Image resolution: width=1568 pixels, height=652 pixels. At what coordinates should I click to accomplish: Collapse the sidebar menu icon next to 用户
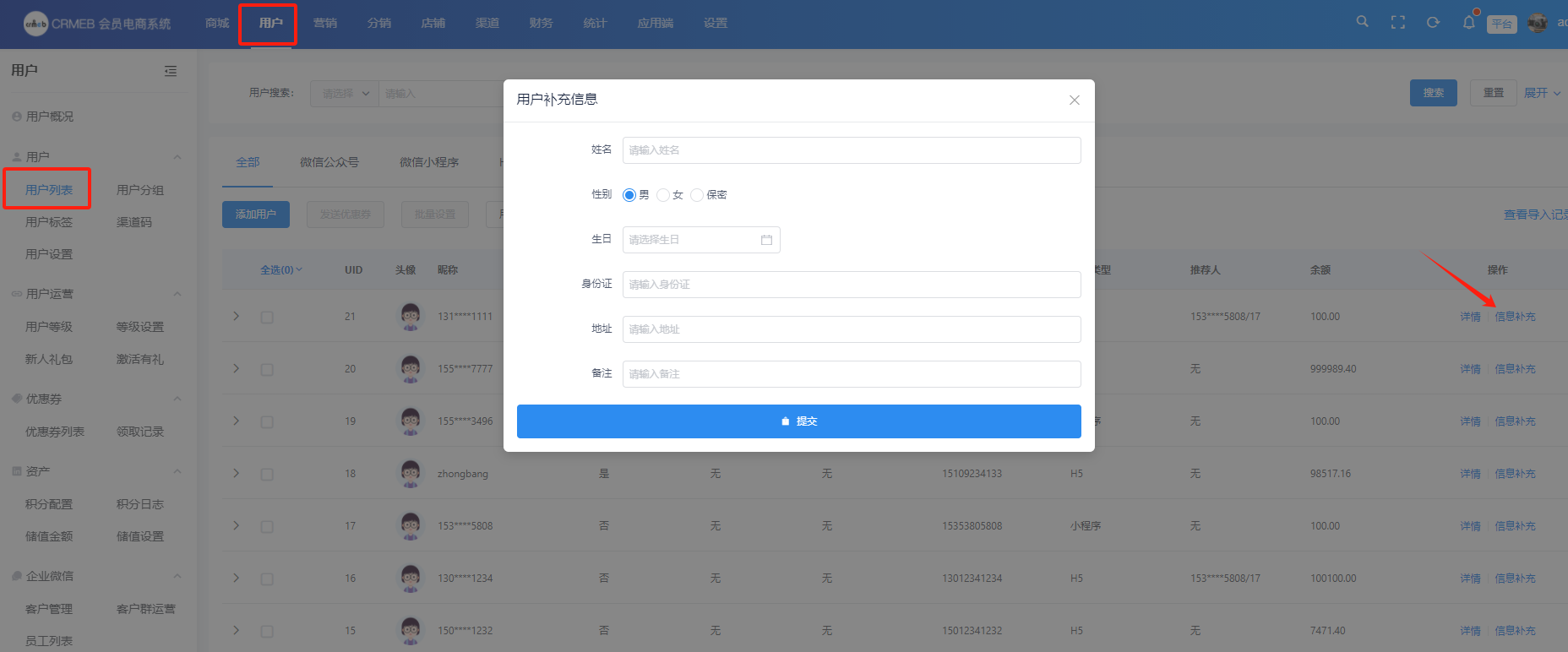coord(171,71)
